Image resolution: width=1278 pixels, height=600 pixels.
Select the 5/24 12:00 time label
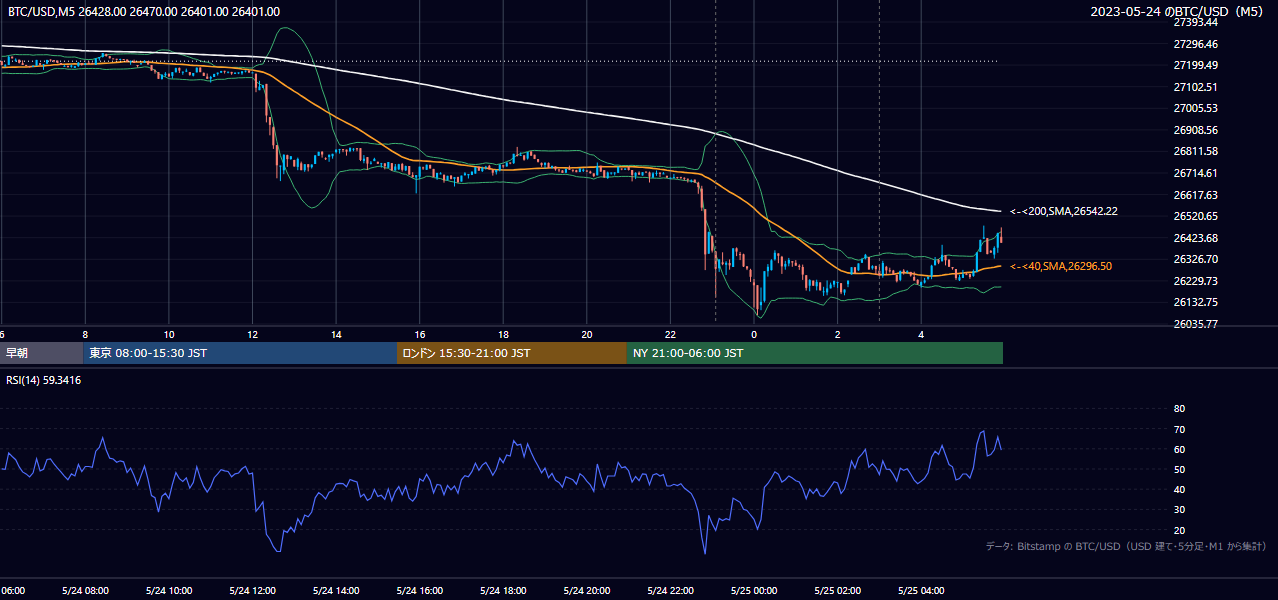click(252, 591)
